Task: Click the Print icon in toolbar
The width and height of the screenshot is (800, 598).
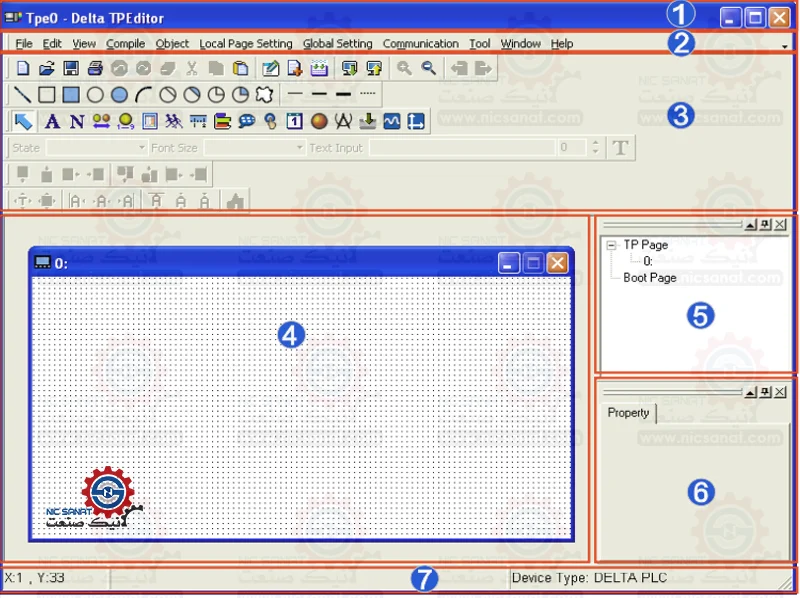Action: coord(95,69)
